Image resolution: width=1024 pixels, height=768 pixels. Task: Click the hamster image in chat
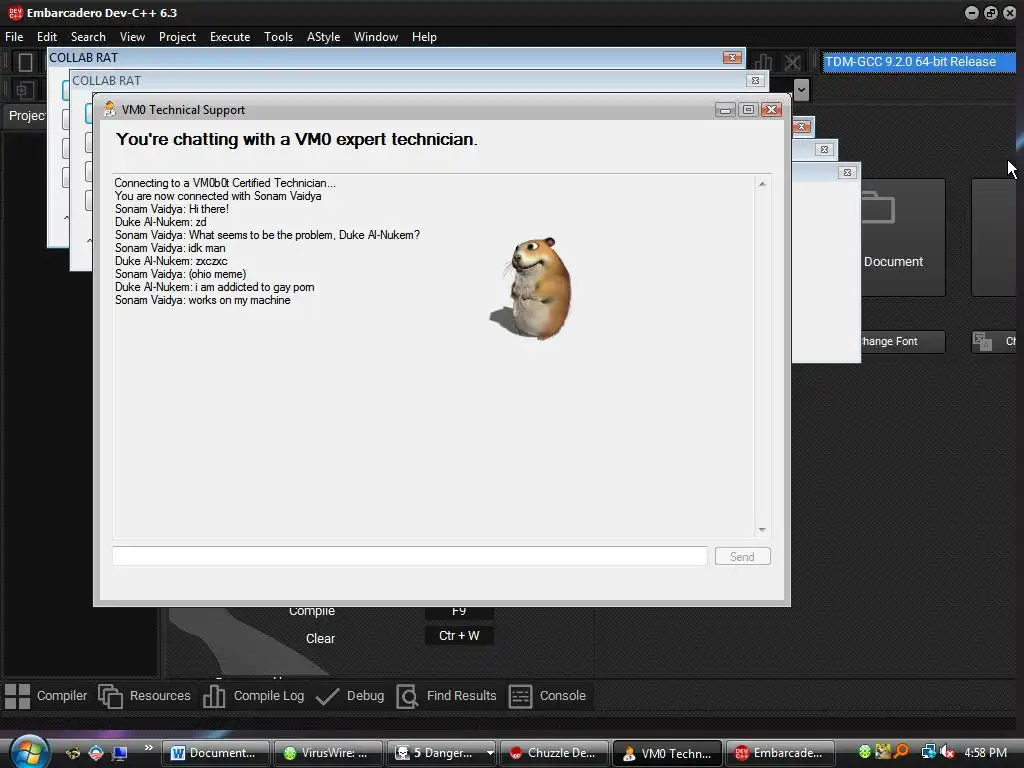[x=532, y=288]
